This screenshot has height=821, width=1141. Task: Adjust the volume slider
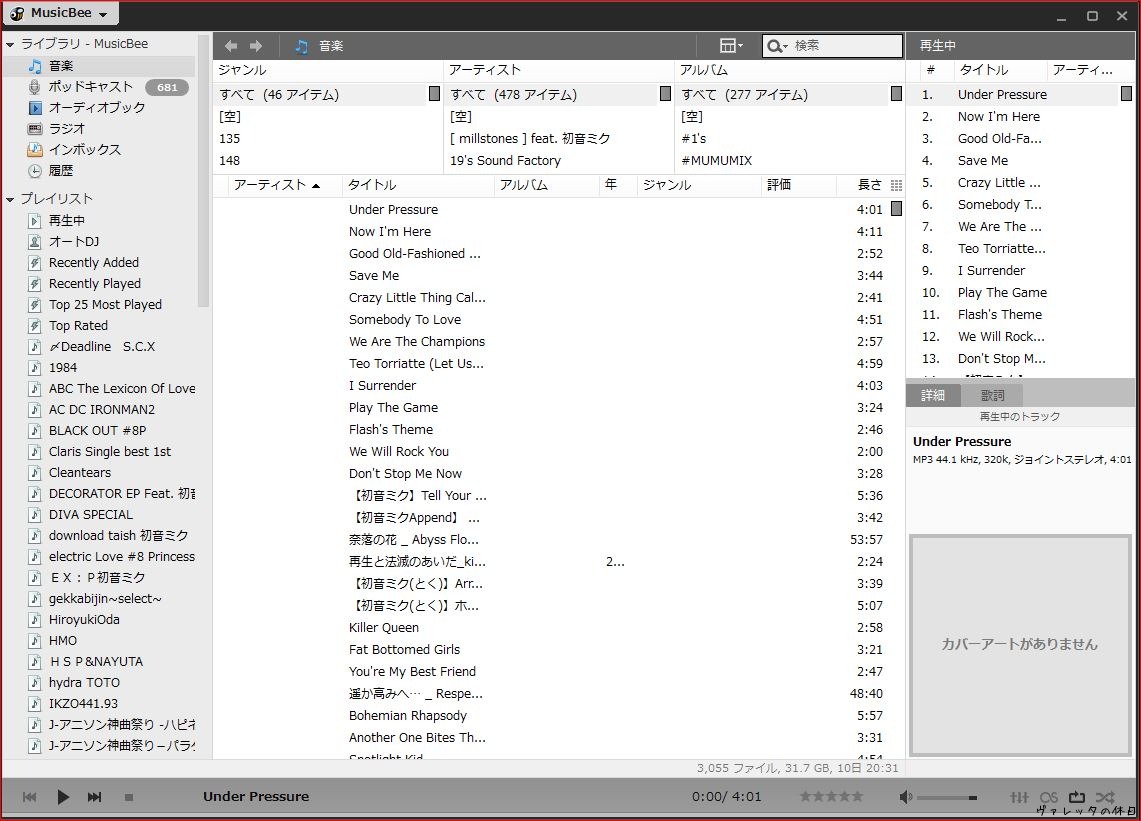(x=947, y=798)
